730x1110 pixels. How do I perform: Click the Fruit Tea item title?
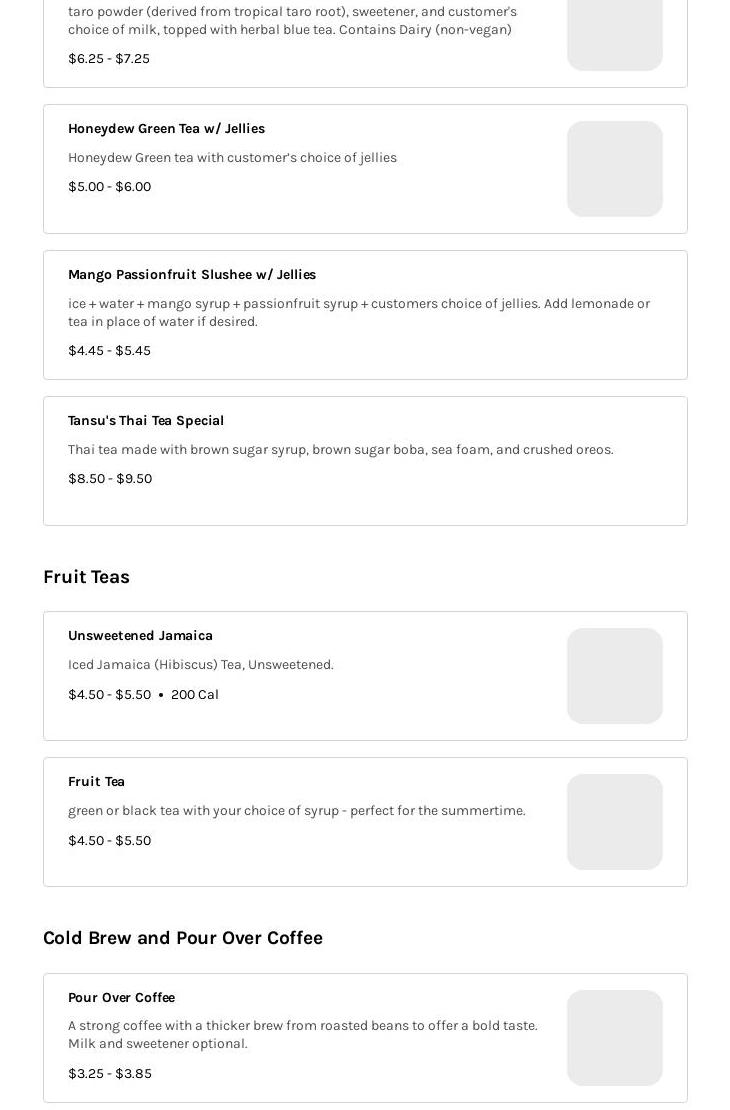[96, 781]
